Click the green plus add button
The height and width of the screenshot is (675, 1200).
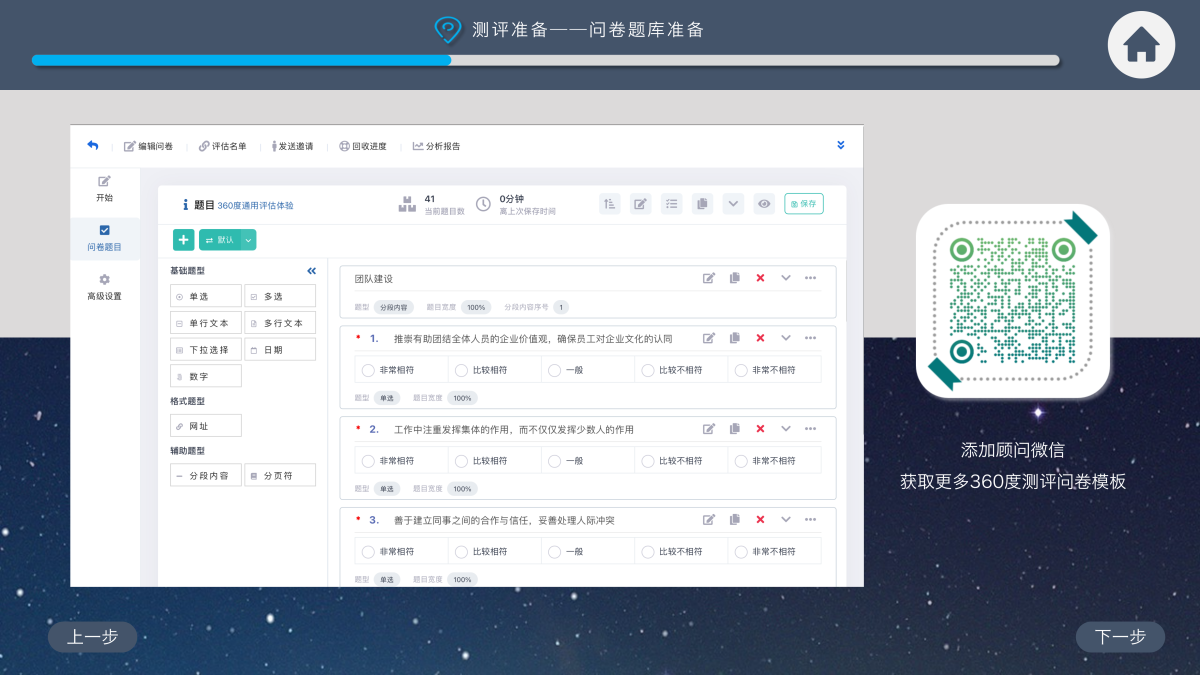tap(184, 240)
